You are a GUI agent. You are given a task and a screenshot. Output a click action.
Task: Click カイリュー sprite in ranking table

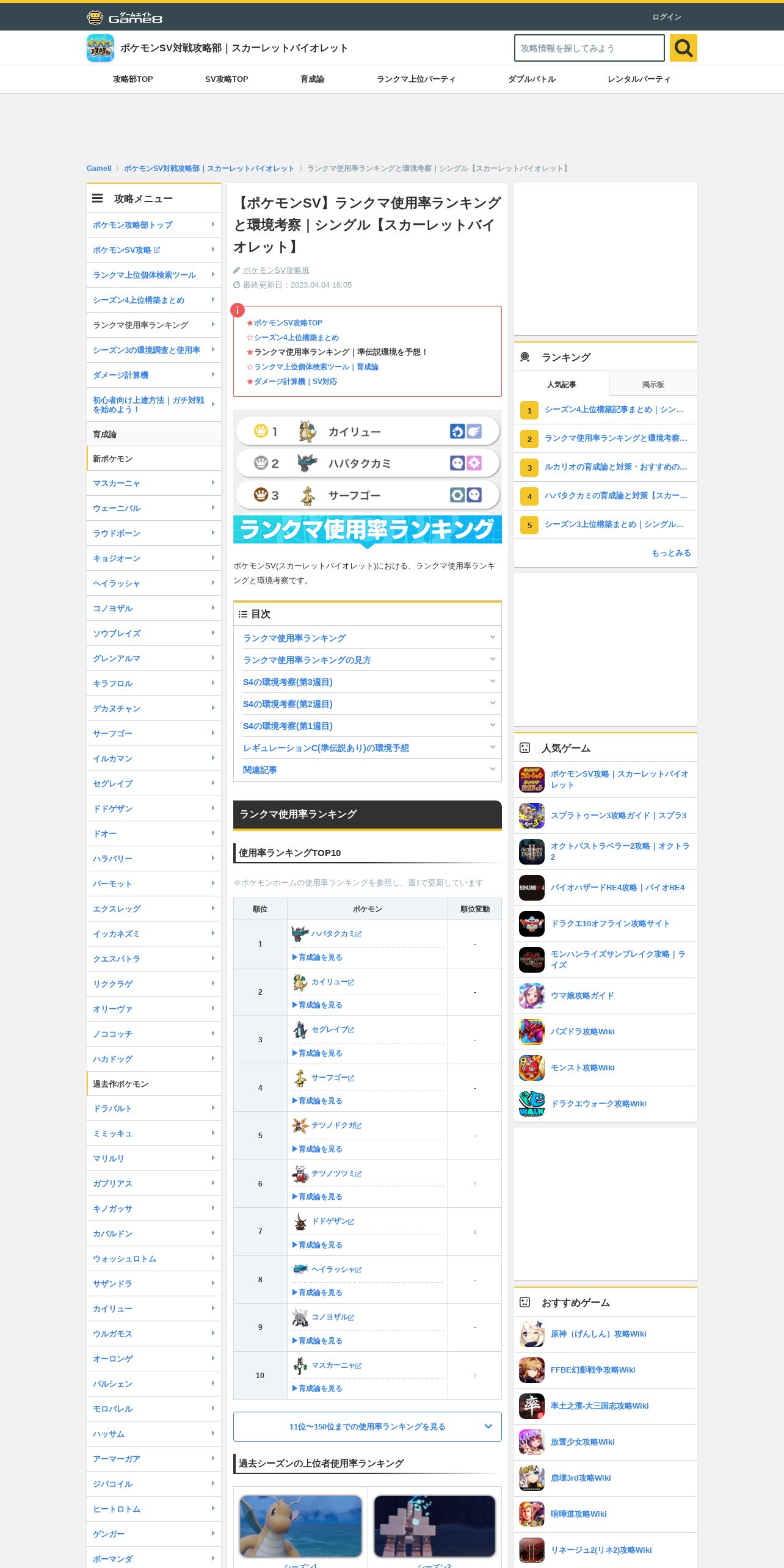[x=300, y=982]
